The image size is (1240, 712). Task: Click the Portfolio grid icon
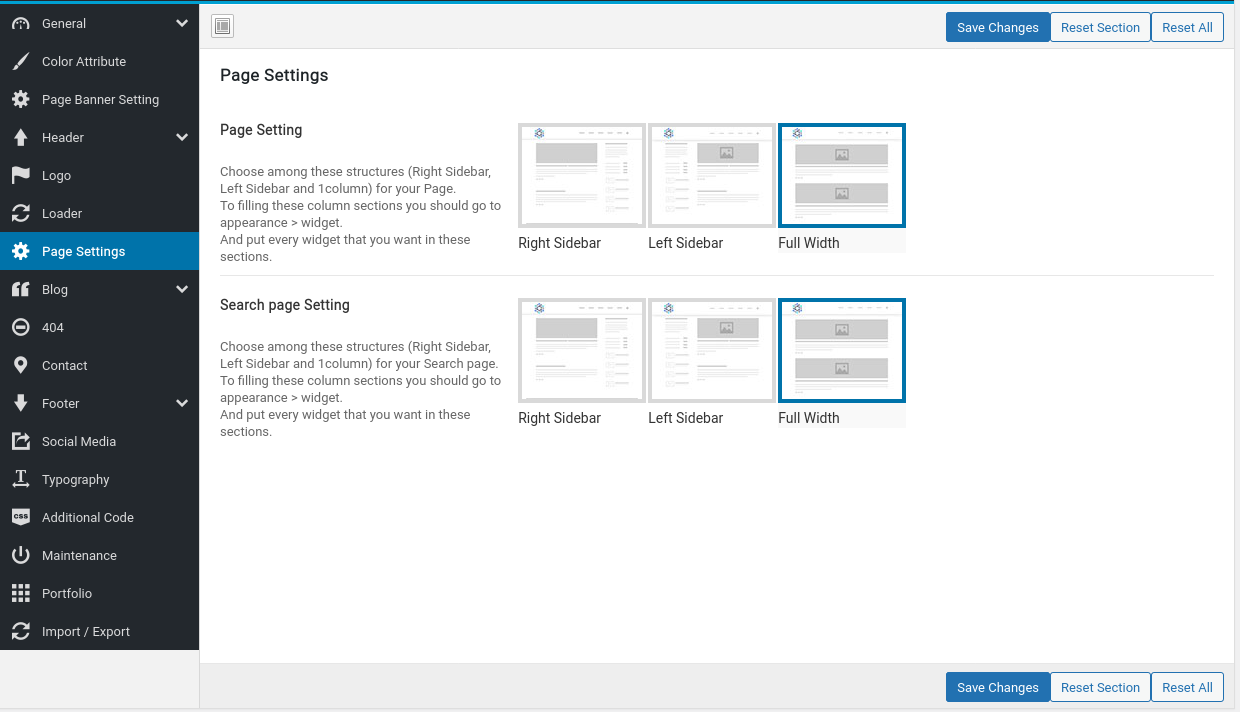click(20, 593)
